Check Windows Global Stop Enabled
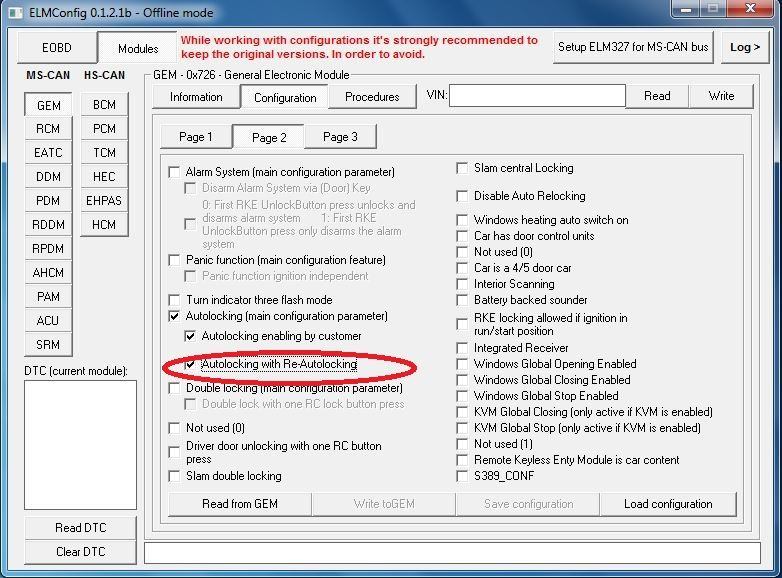The height and width of the screenshot is (578, 782). 462,395
